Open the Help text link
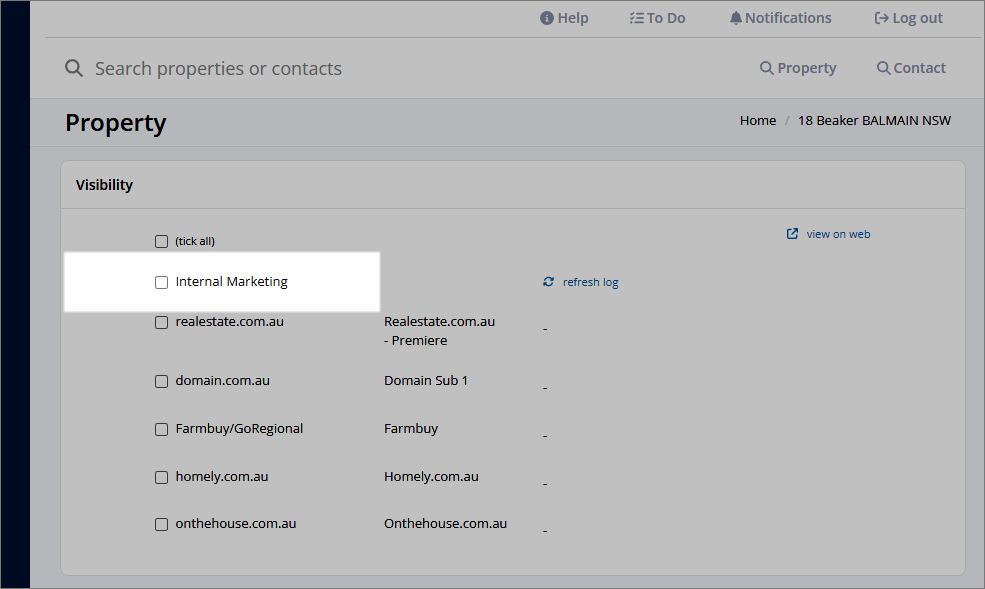This screenshot has height=589, width=985. point(573,18)
